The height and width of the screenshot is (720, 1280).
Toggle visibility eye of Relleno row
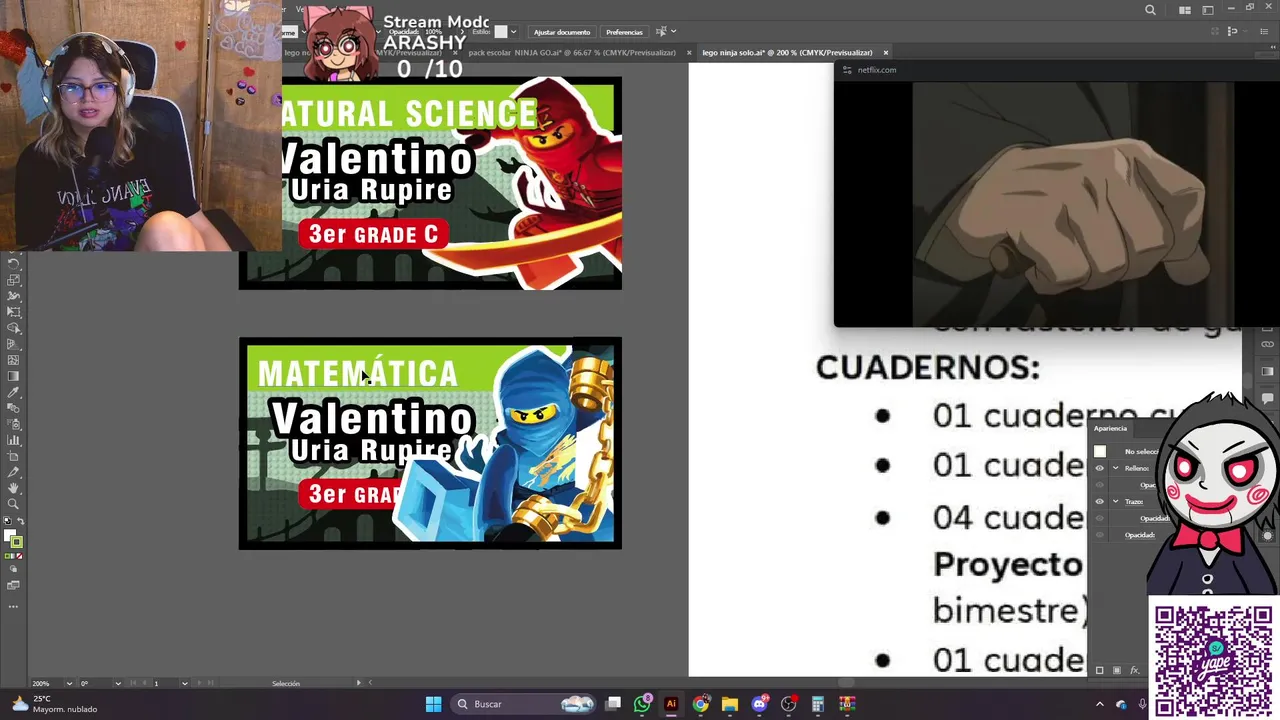[x=1099, y=468]
